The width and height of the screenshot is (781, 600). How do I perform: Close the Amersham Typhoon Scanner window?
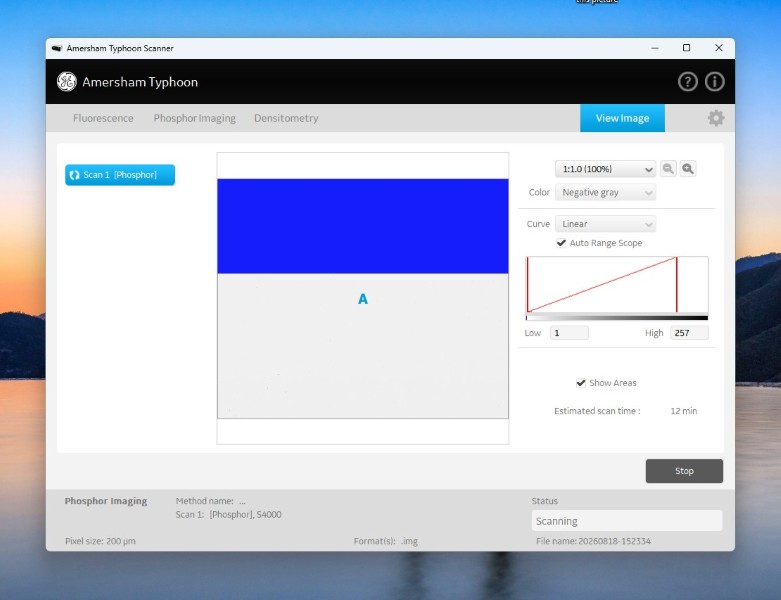[718, 48]
